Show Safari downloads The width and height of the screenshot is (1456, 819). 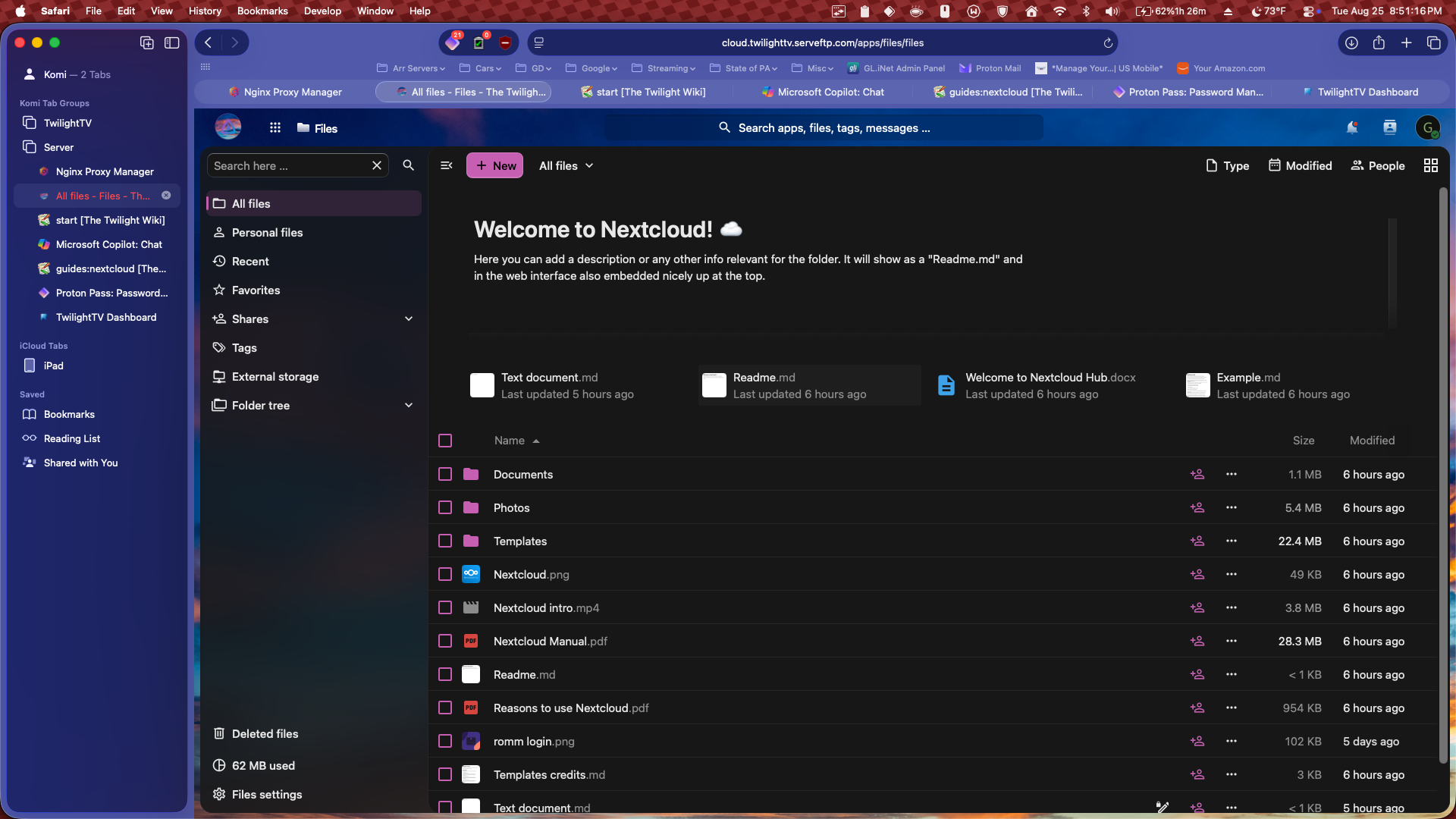[1351, 43]
